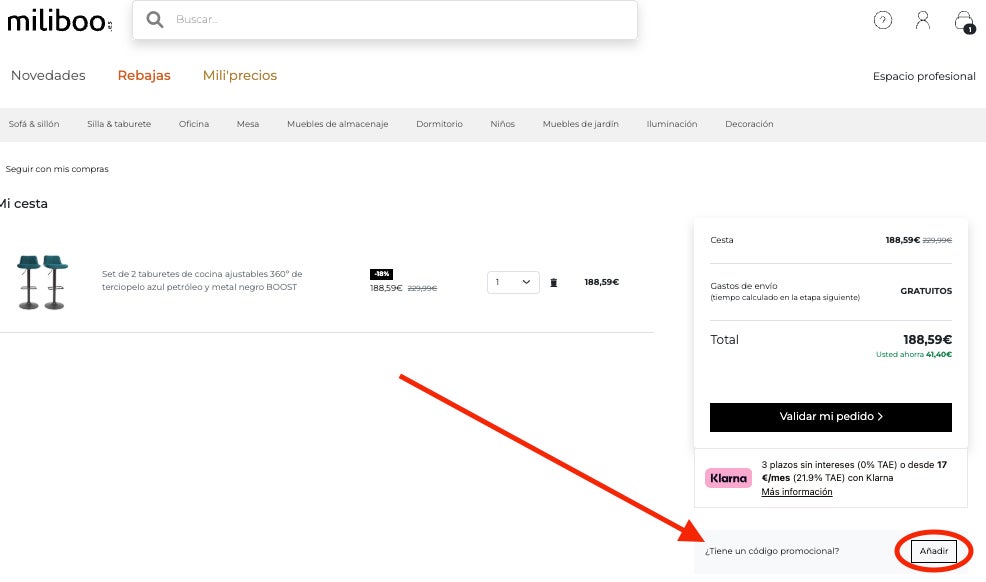
Task: Focus the Buscar search field
Action: click(x=385, y=19)
